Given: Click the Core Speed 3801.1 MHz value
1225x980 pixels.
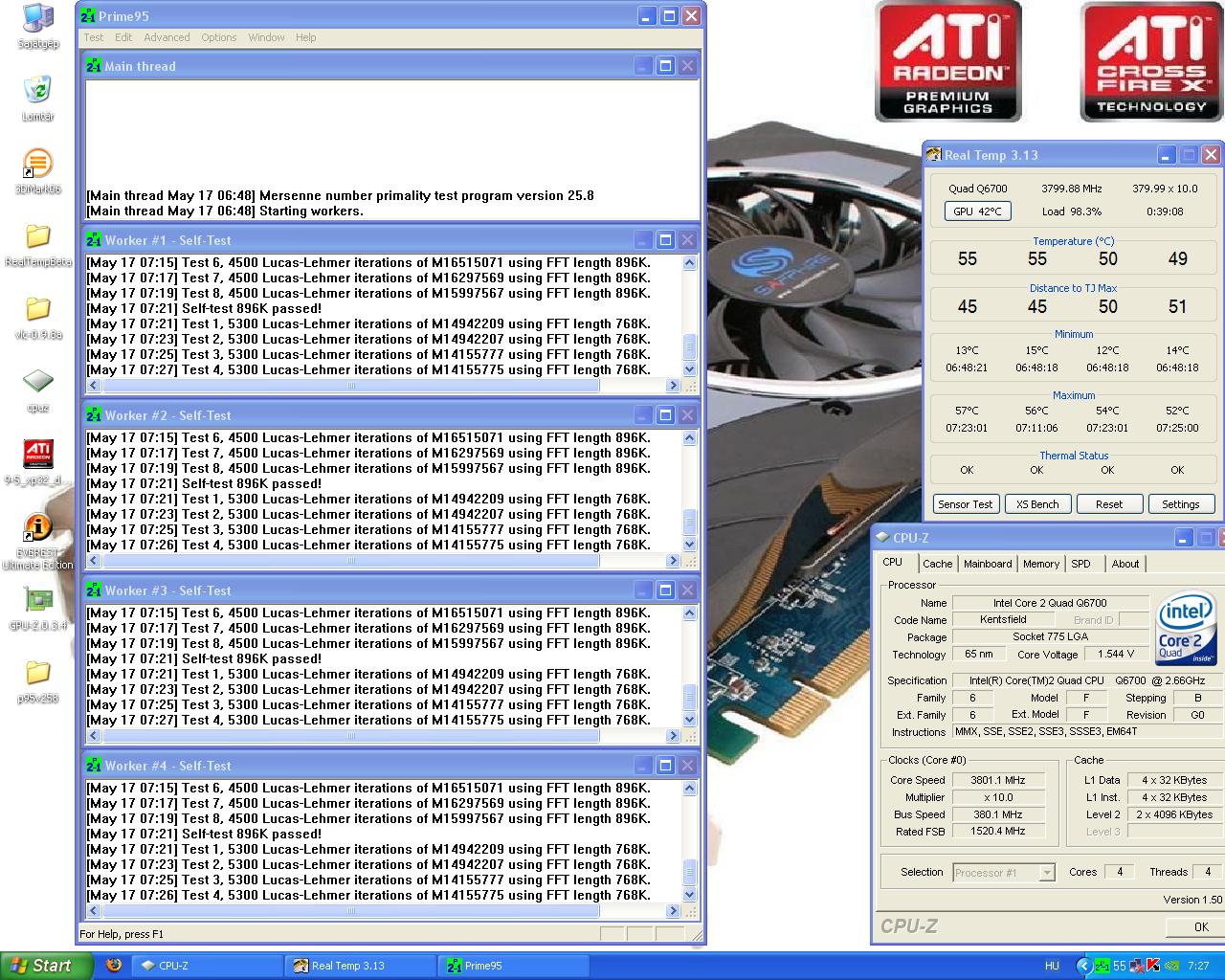Looking at the screenshot, I should click(x=997, y=780).
